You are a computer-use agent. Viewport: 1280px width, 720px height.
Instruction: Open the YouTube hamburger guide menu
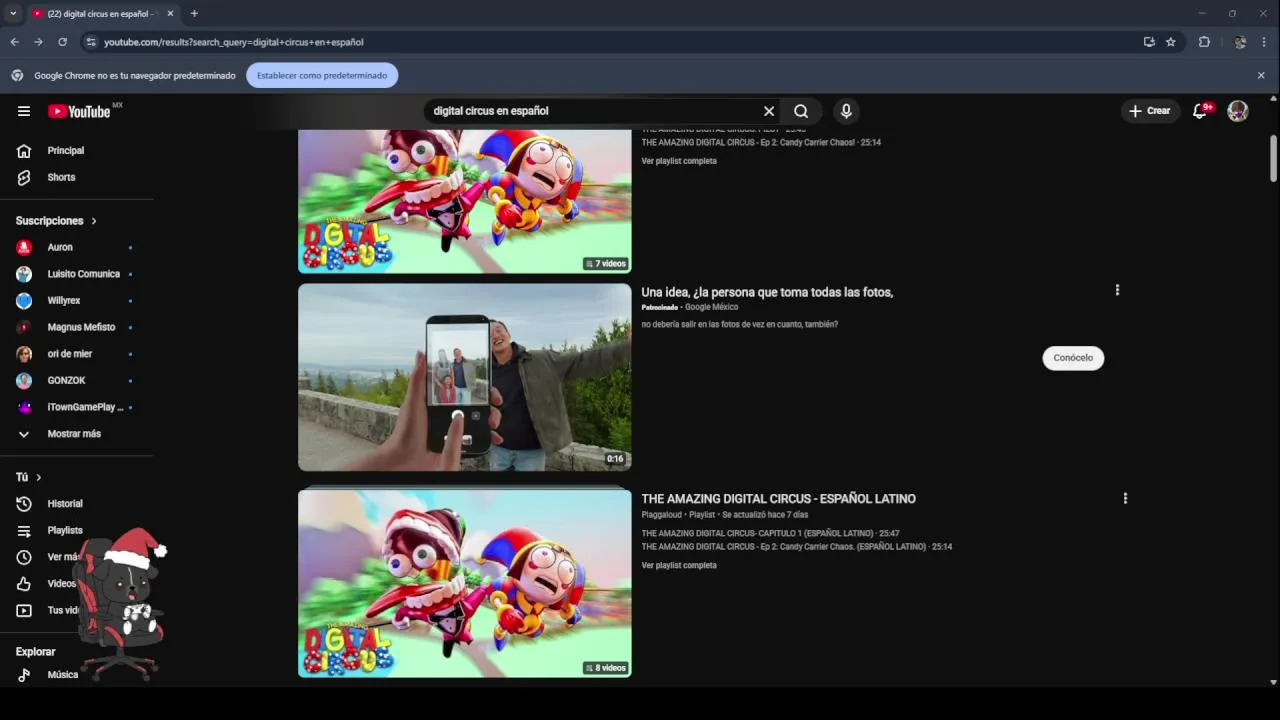pyautogui.click(x=24, y=111)
